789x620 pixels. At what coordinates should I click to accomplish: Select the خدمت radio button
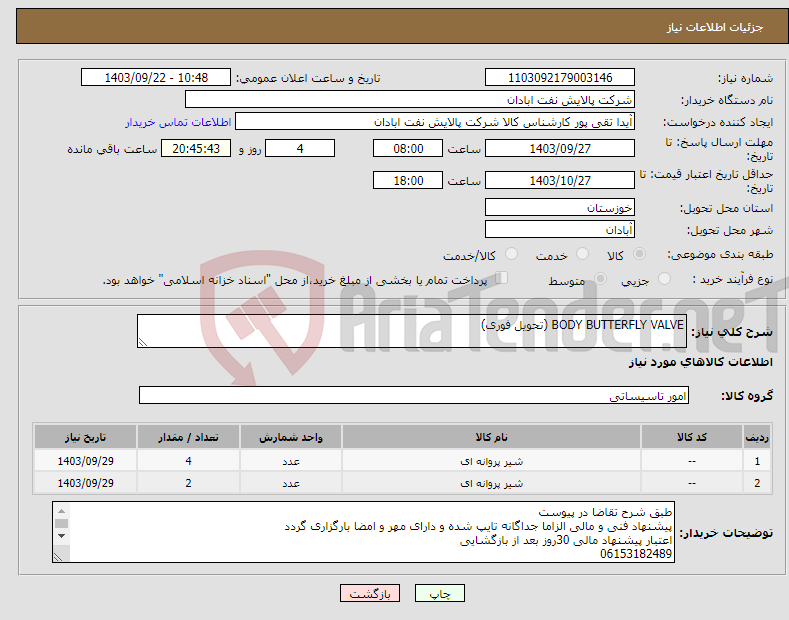pyautogui.click(x=582, y=254)
